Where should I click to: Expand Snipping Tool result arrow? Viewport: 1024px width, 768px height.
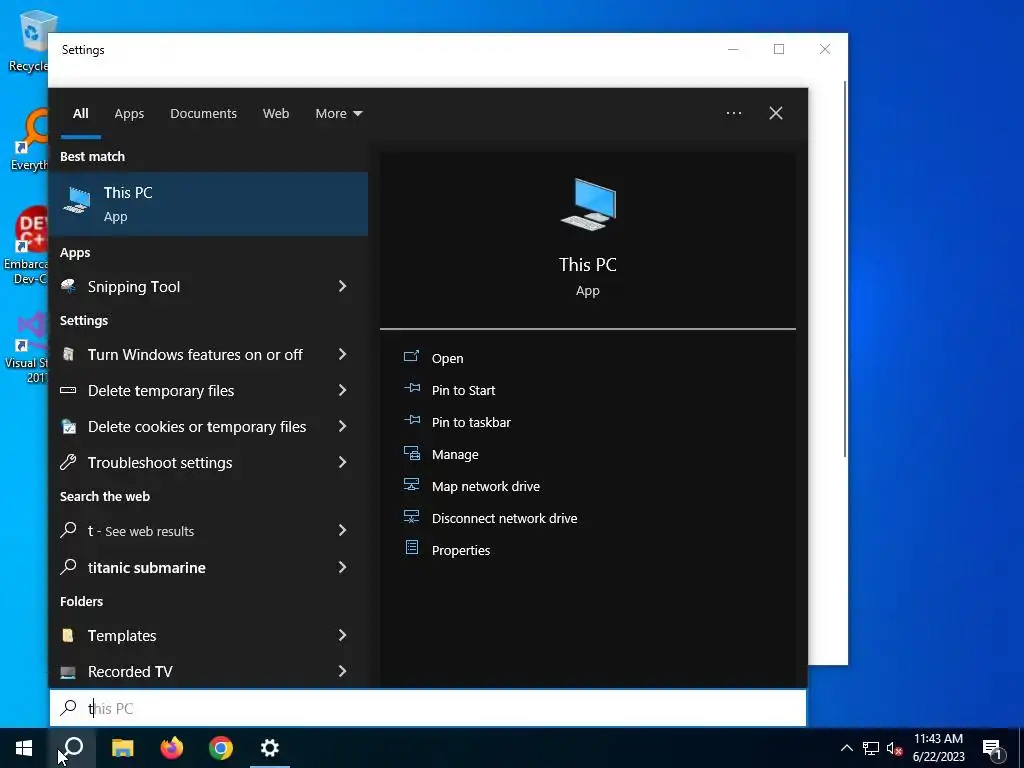(342, 286)
